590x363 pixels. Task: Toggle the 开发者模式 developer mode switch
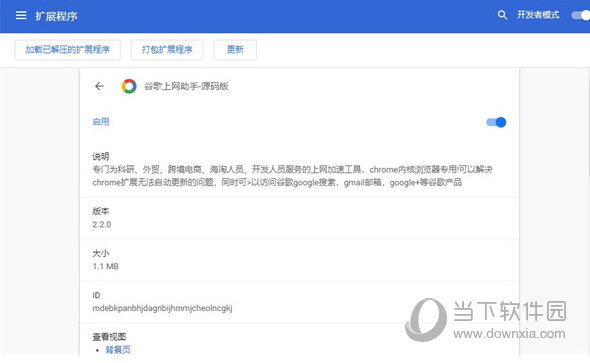click(581, 15)
